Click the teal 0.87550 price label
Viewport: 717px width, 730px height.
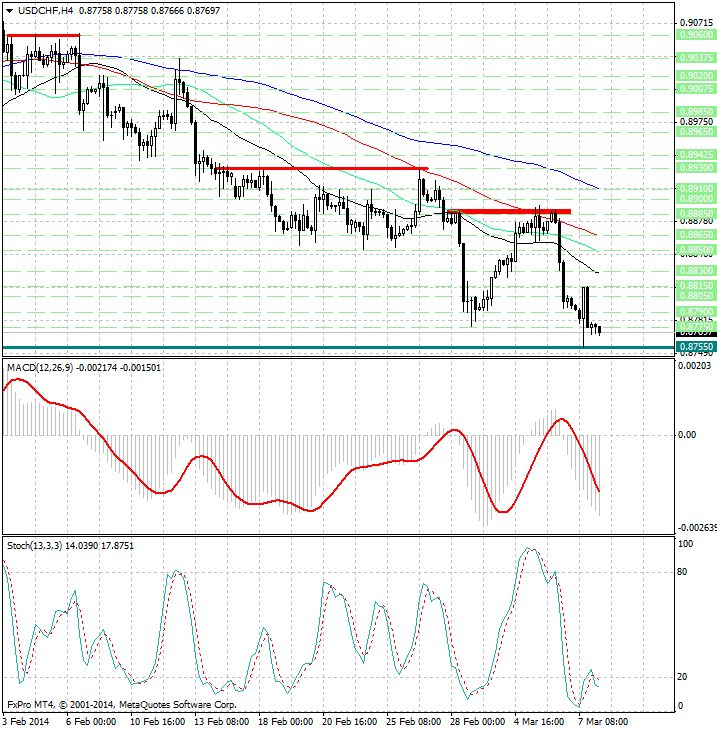[696, 347]
